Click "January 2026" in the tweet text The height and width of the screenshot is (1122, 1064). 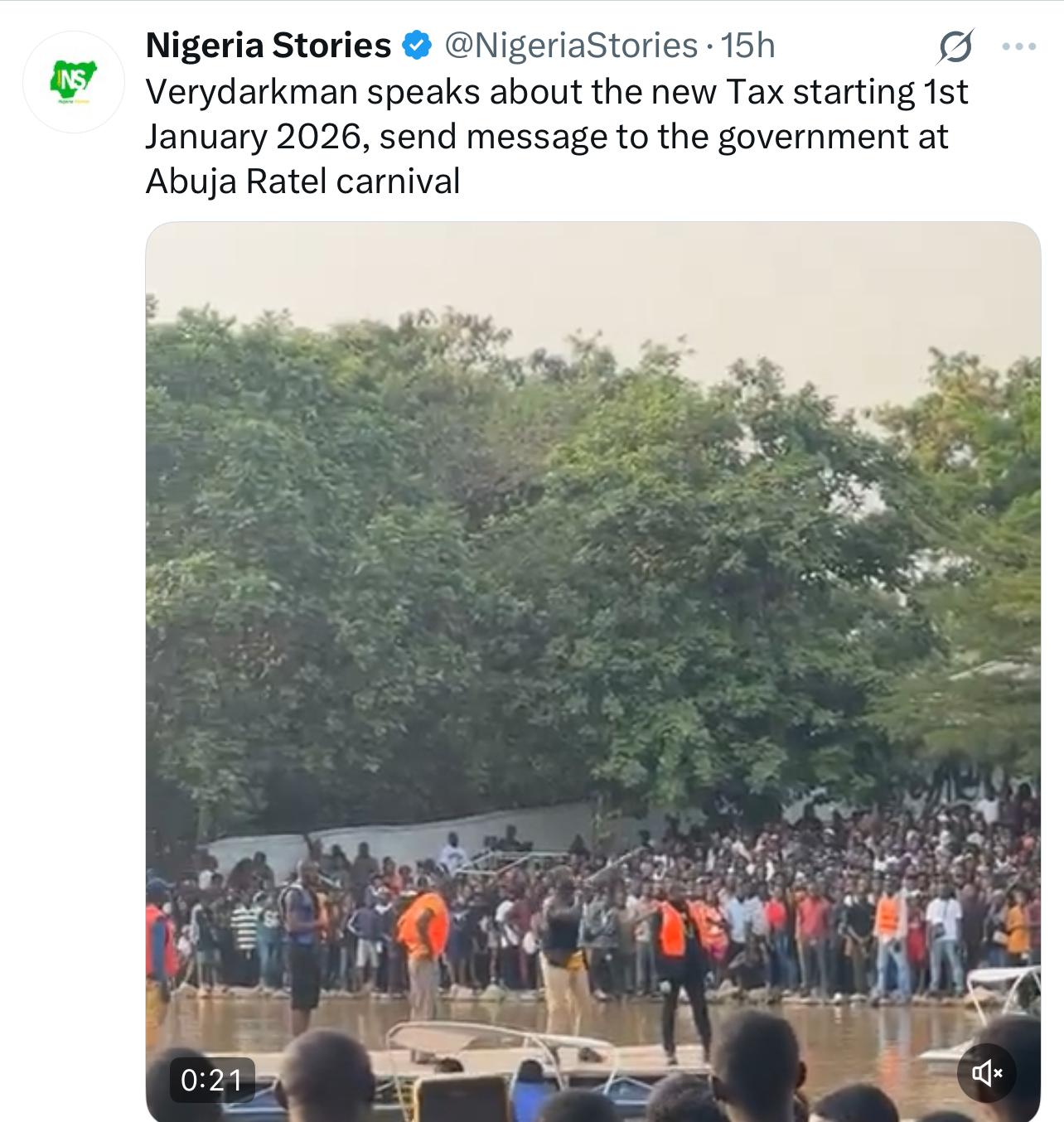(251, 137)
